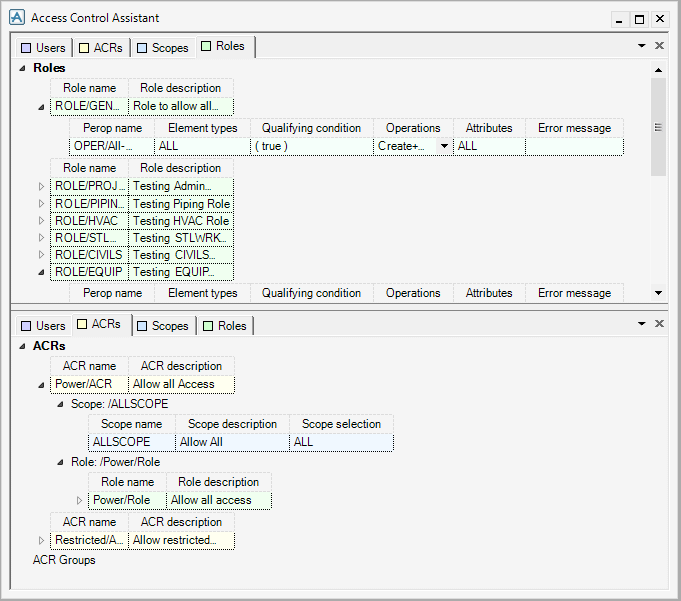Viewport: 681px width, 601px height.
Task: Select the 'Testing Admin...' description cell
Action: click(x=181, y=186)
